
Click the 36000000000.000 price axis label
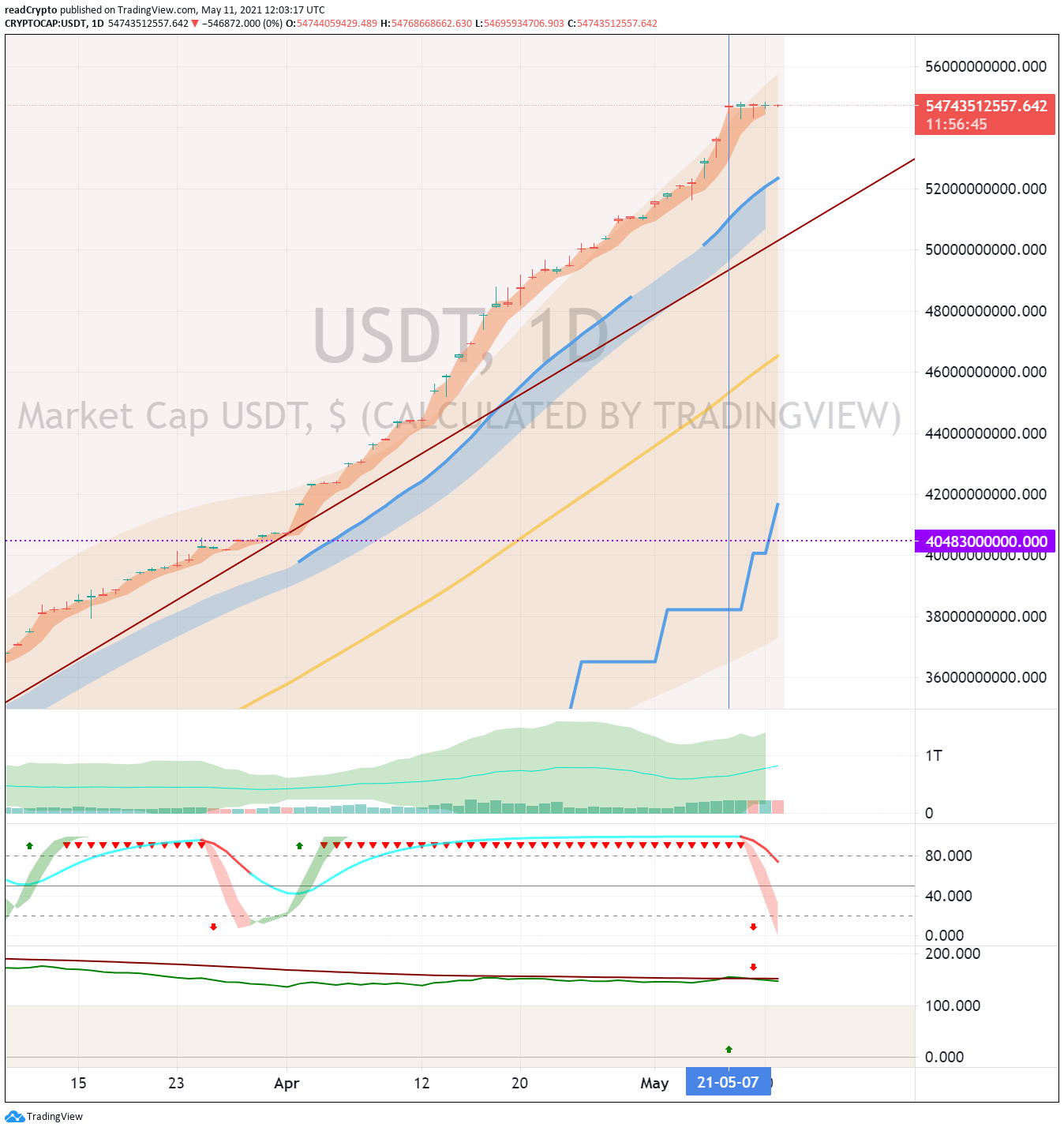pos(986,677)
